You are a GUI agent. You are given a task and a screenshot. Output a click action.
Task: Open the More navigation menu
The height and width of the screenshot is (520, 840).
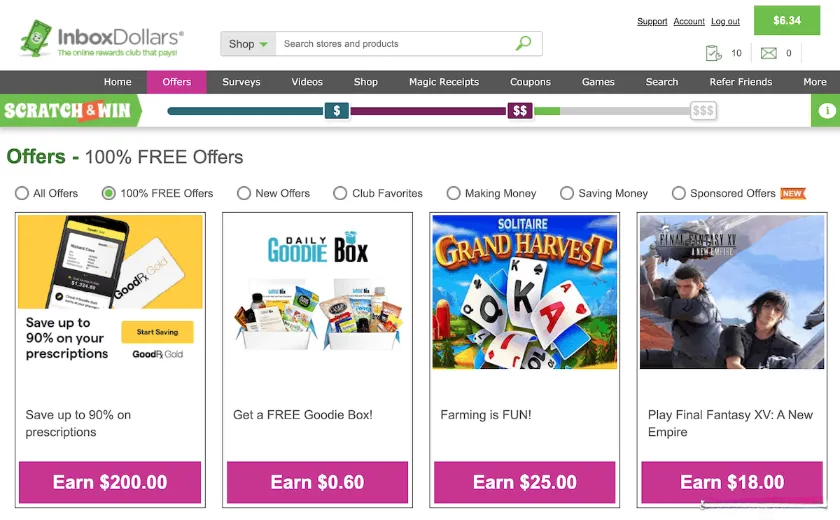tap(815, 82)
